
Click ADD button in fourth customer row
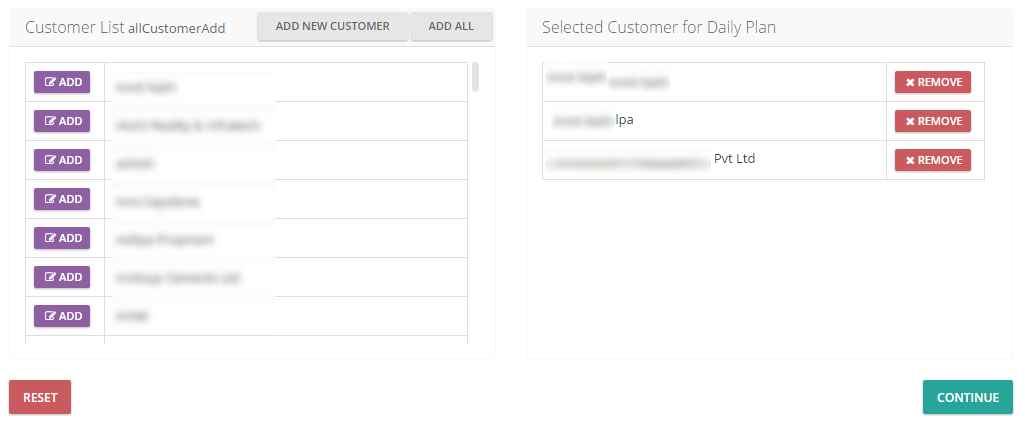[x=62, y=199]
